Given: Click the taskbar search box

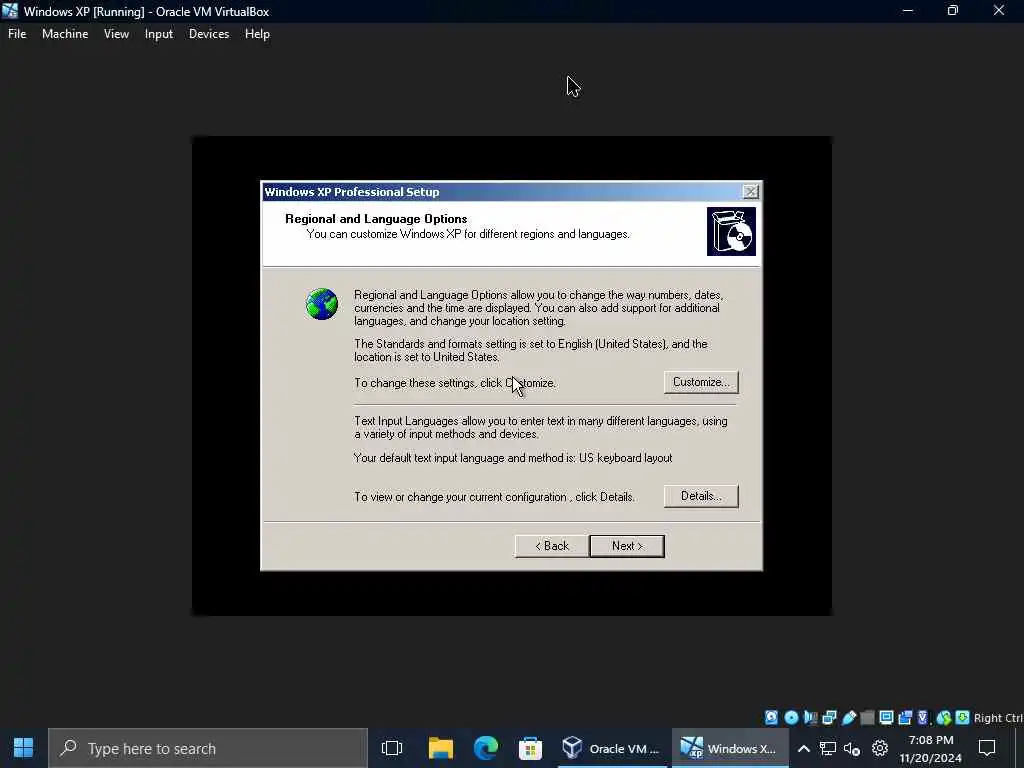Looking at the screenshot, I should click(208, 748).
